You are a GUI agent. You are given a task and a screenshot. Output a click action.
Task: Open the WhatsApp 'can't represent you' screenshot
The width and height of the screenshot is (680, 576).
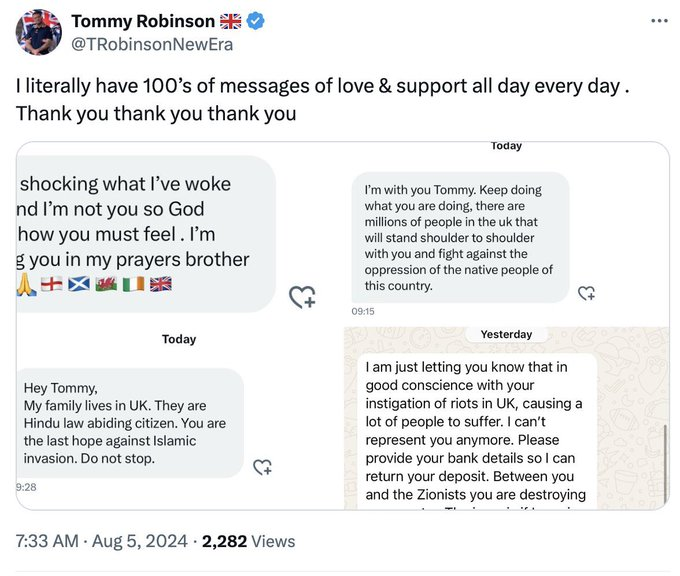pos(507,419)
